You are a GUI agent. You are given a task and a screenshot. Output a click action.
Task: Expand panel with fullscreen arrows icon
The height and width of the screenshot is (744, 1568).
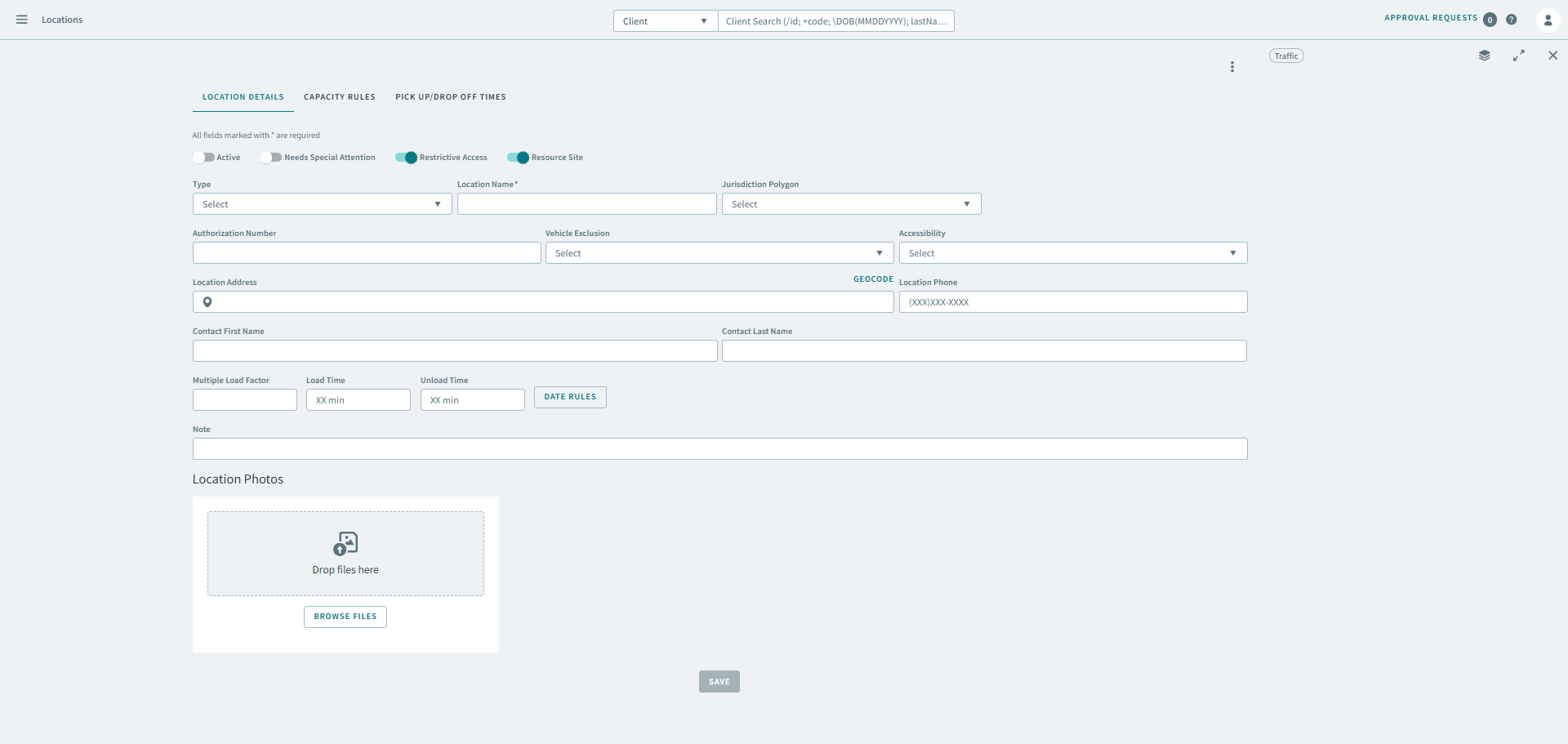coord(1518,56)
